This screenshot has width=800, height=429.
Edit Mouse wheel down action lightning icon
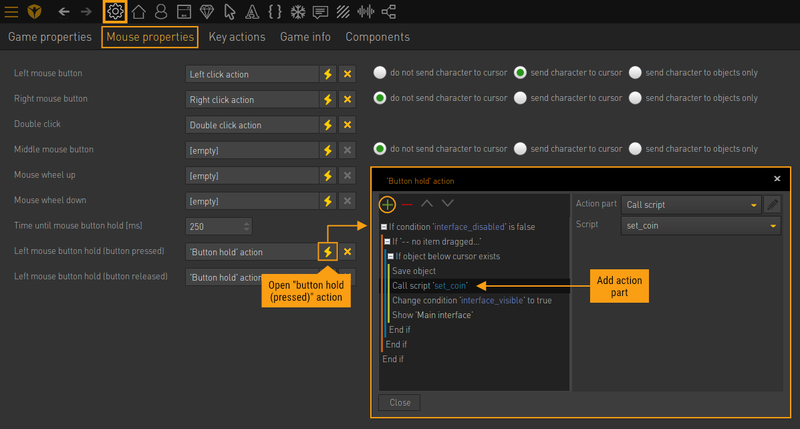click(328, 201)
